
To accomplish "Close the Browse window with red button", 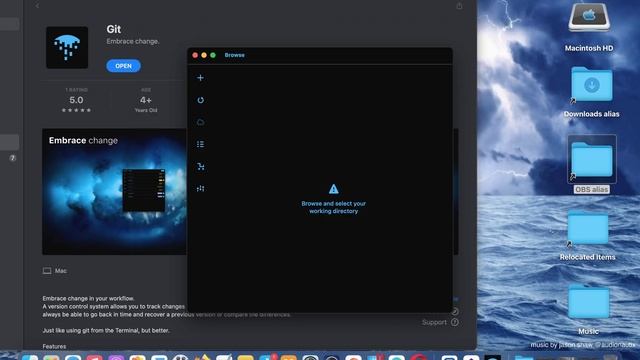I will pyautogui.click(x=195, y=55).
